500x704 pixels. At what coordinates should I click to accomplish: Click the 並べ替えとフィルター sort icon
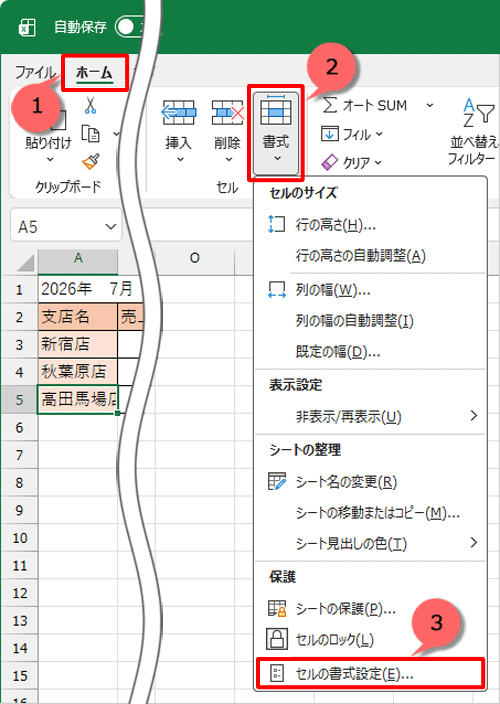[x=478, y=113]
